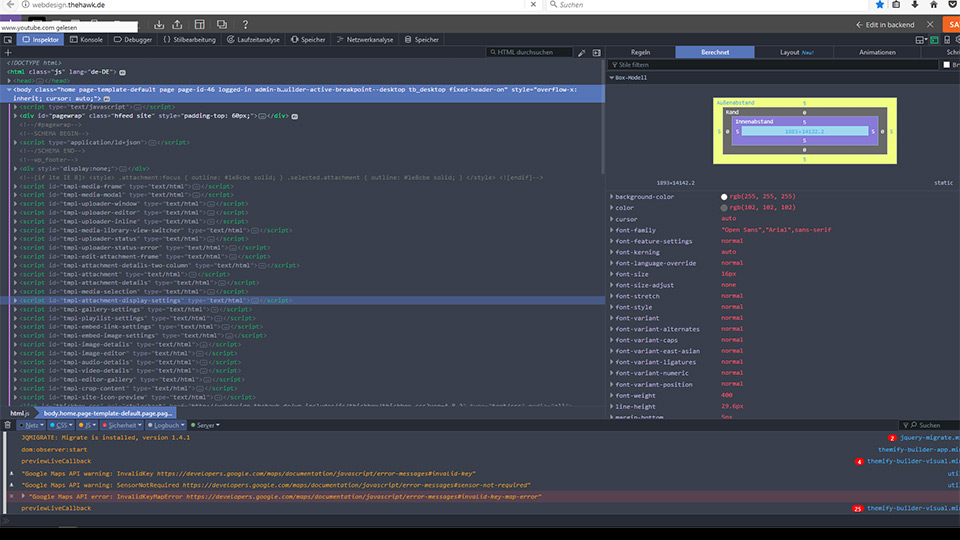
Task: Click the white background-color swatch
Action: click(724, 197)
